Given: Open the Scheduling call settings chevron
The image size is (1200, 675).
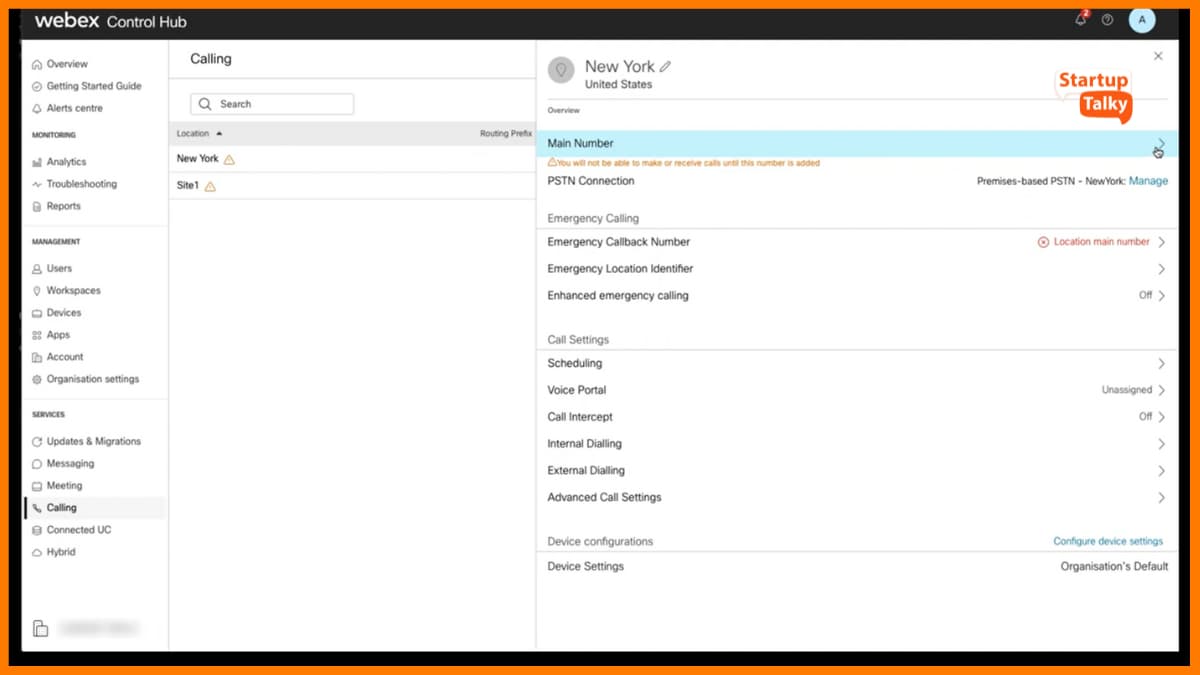Looking at the screenshot, I should coord(1161,363).
